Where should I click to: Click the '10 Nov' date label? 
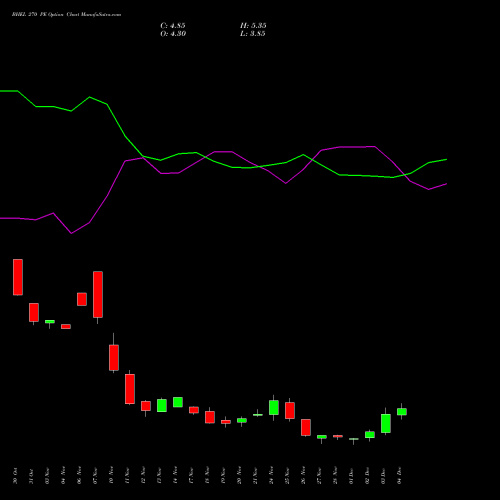pyautogui.click(x=111, y=476)
